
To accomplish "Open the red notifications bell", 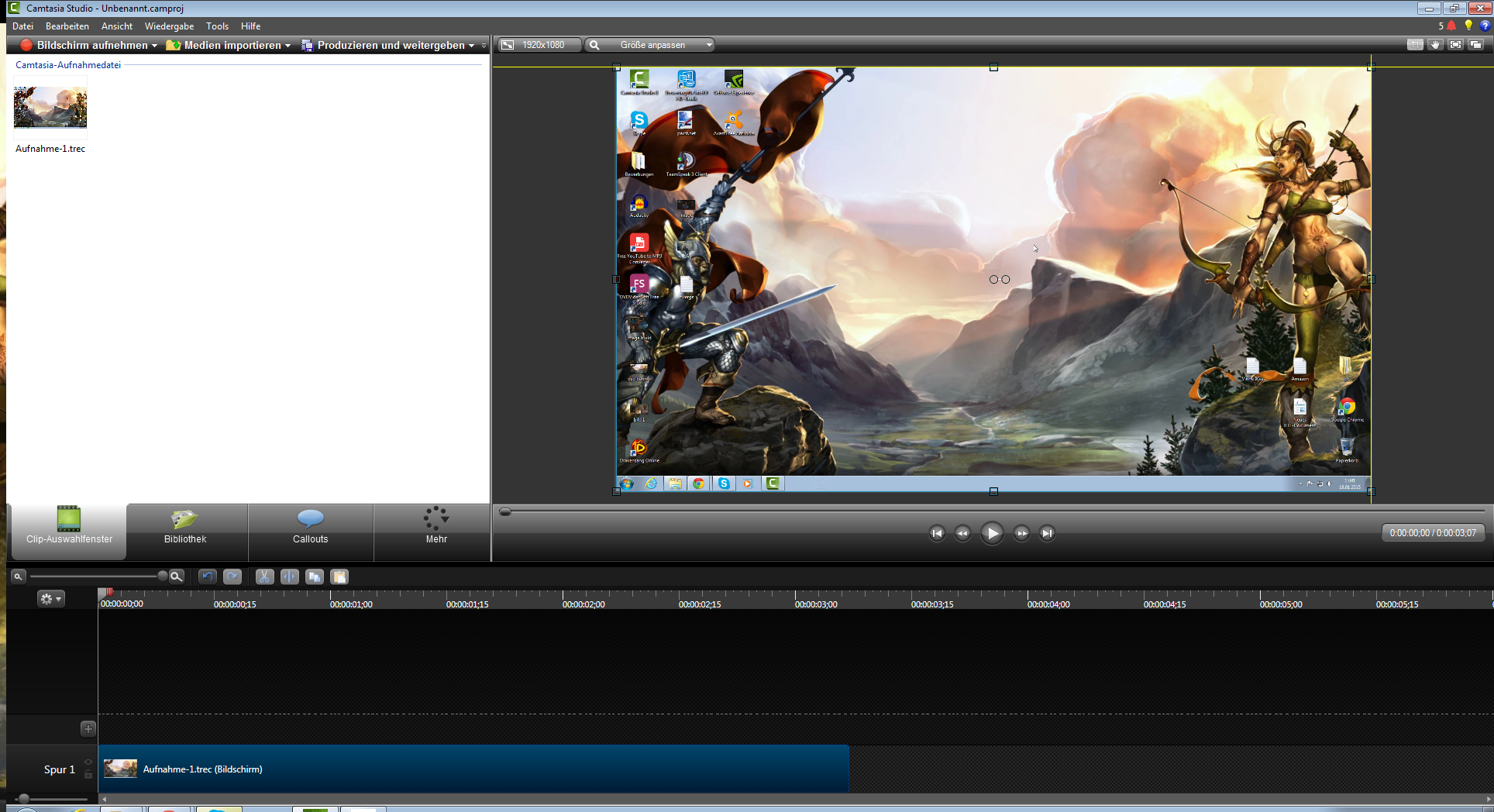I will [x=1451, y=26].
